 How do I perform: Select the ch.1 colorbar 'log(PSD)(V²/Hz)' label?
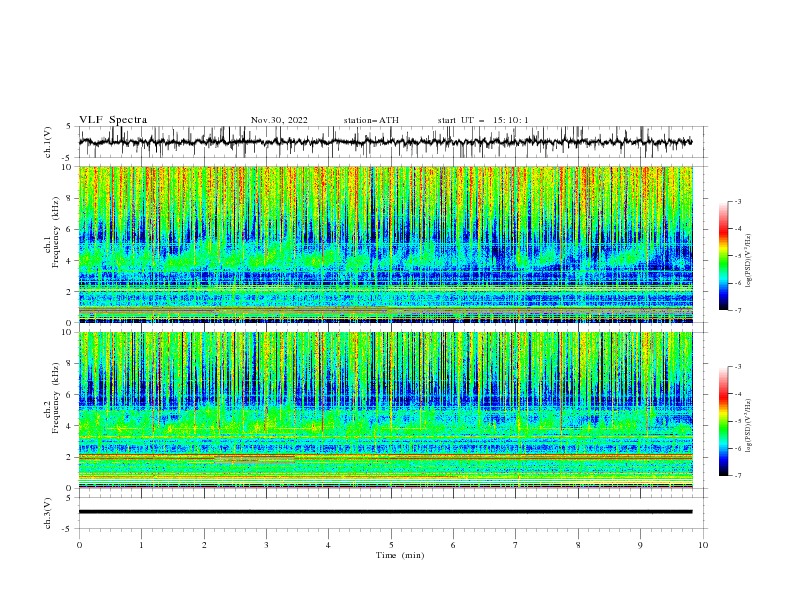tap(748, 261)
